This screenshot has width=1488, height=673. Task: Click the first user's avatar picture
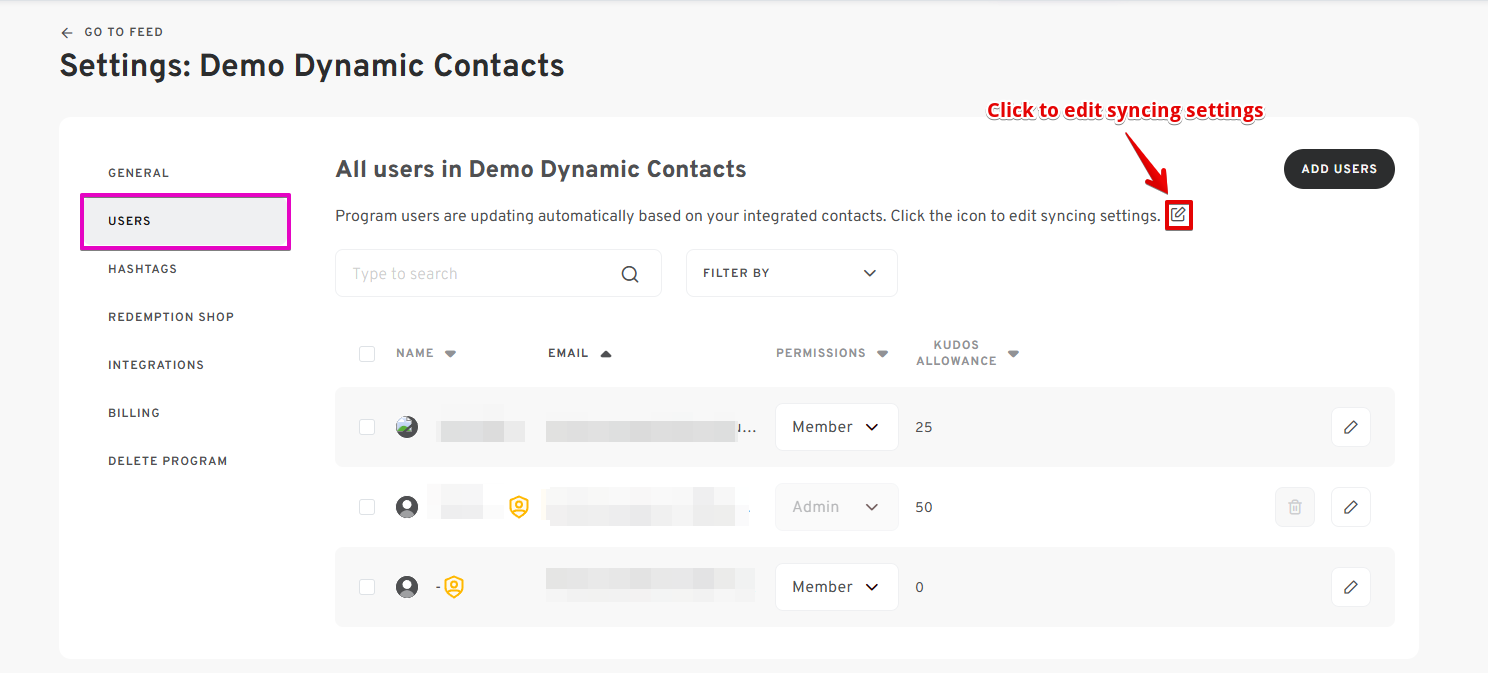point(407,428)
